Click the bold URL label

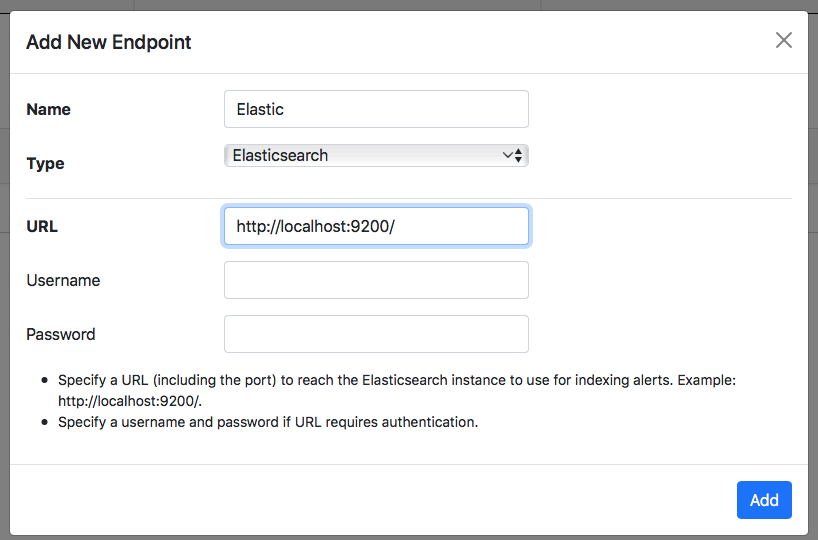coord(42,226)
